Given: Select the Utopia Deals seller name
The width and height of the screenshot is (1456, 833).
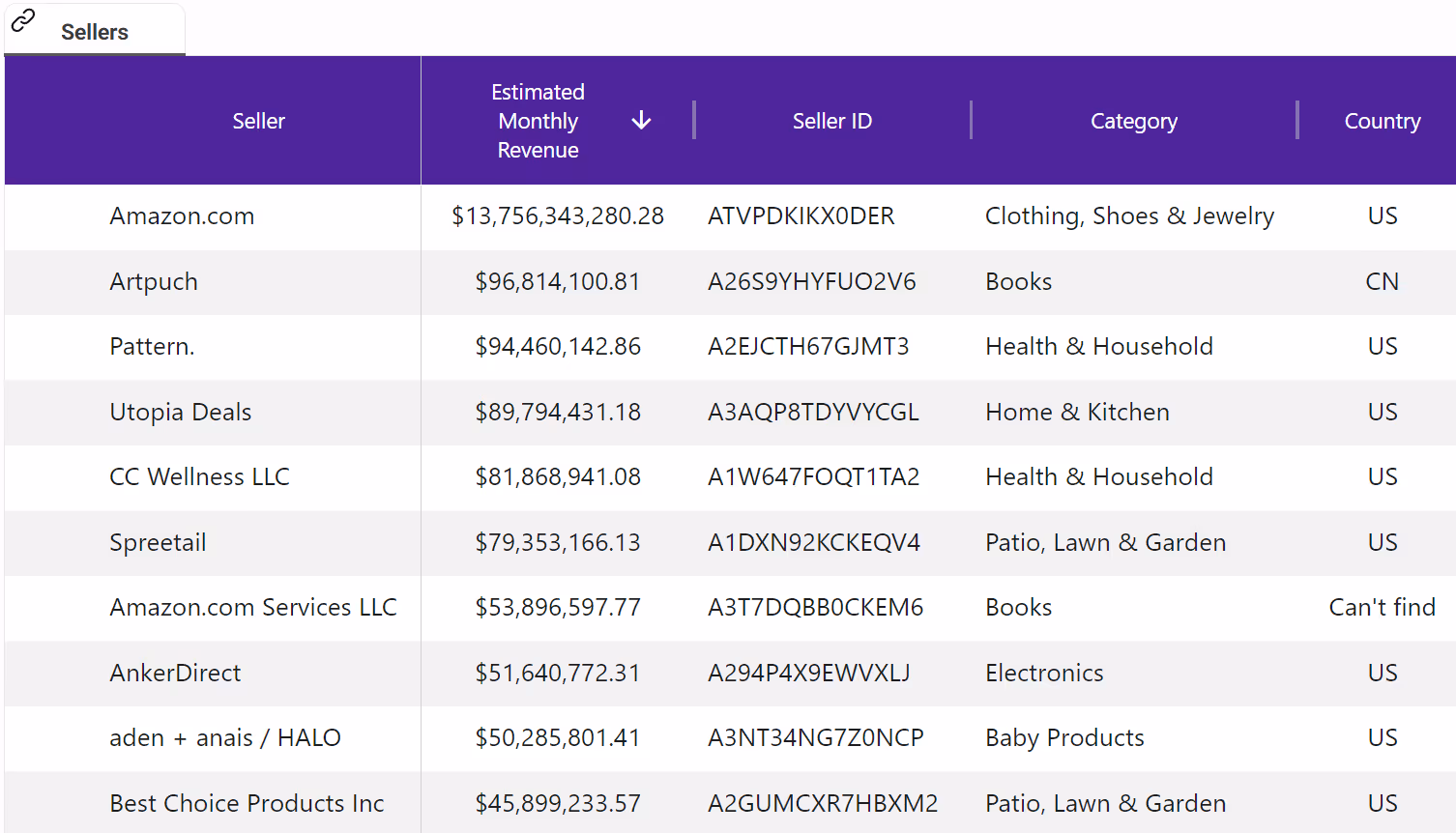Looking at the screenshot, I should click(181, 412).
